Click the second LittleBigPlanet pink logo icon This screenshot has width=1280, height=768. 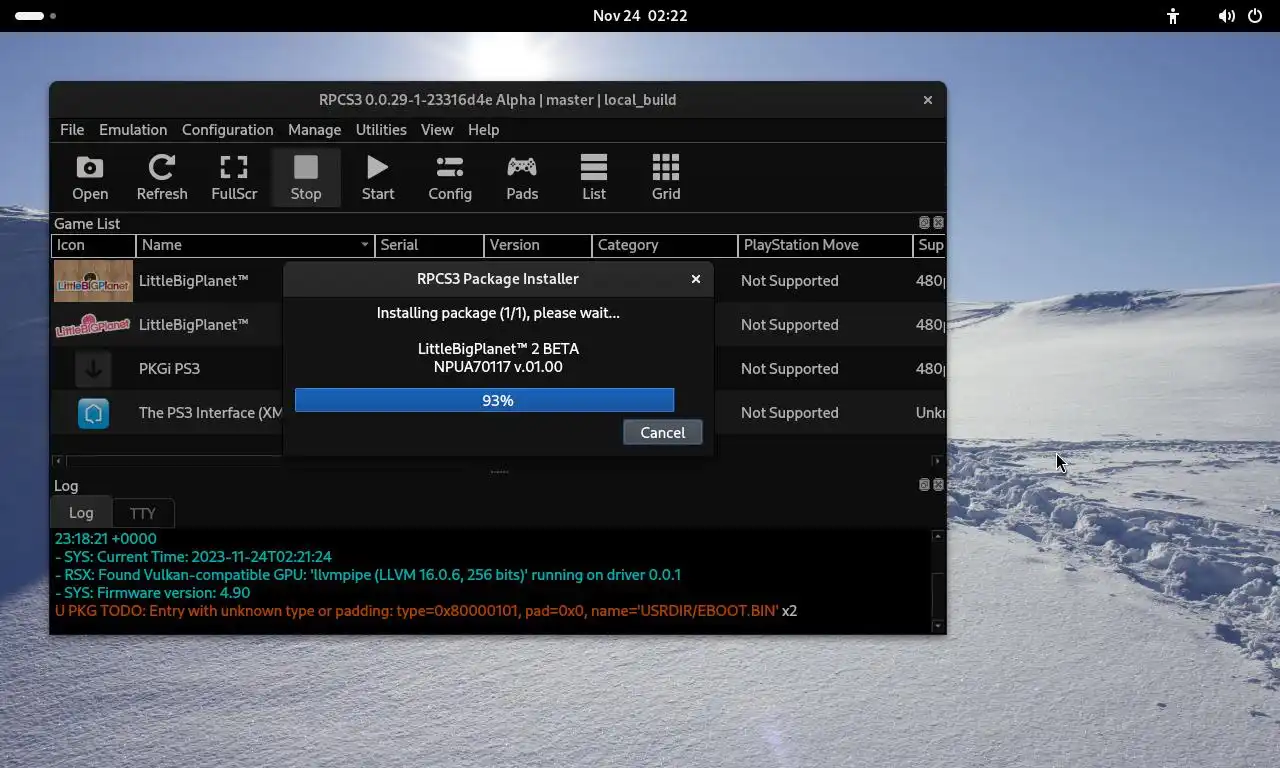pyautogui.click(x=93, y=325)
